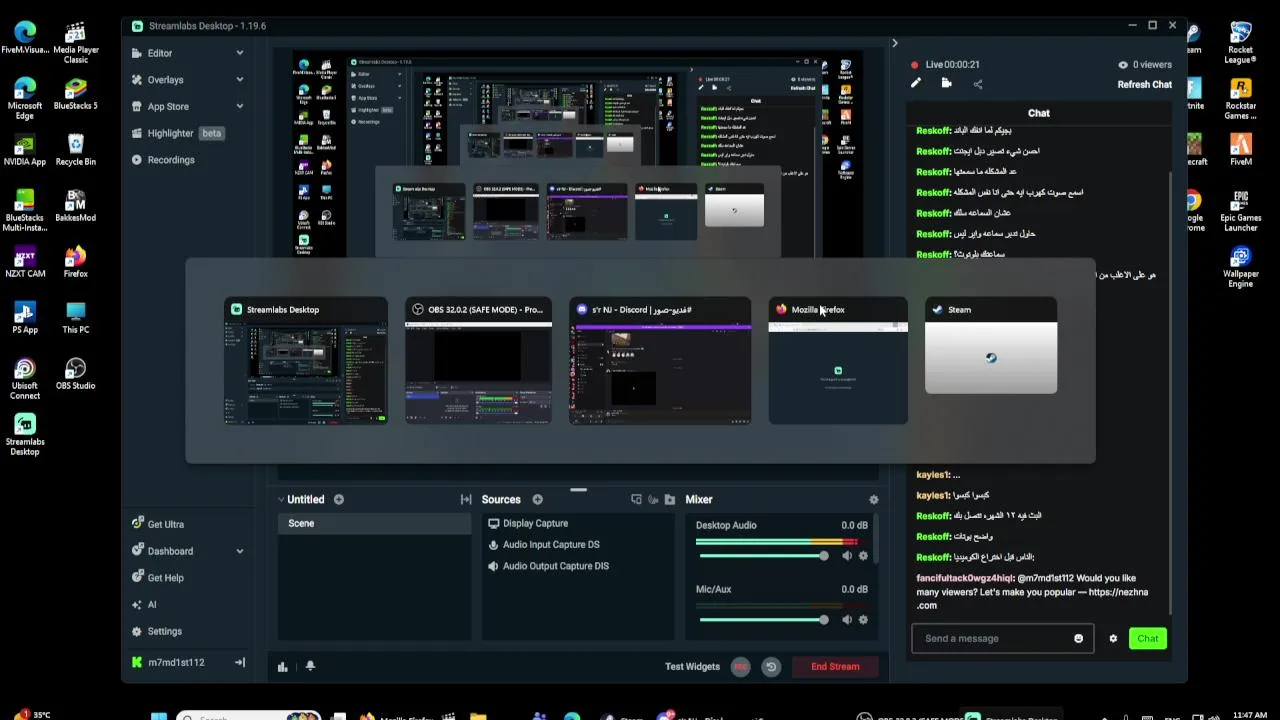Click the replay buffer icon
The height and width of the screenshot is (720, 1280).
point(771,667)
